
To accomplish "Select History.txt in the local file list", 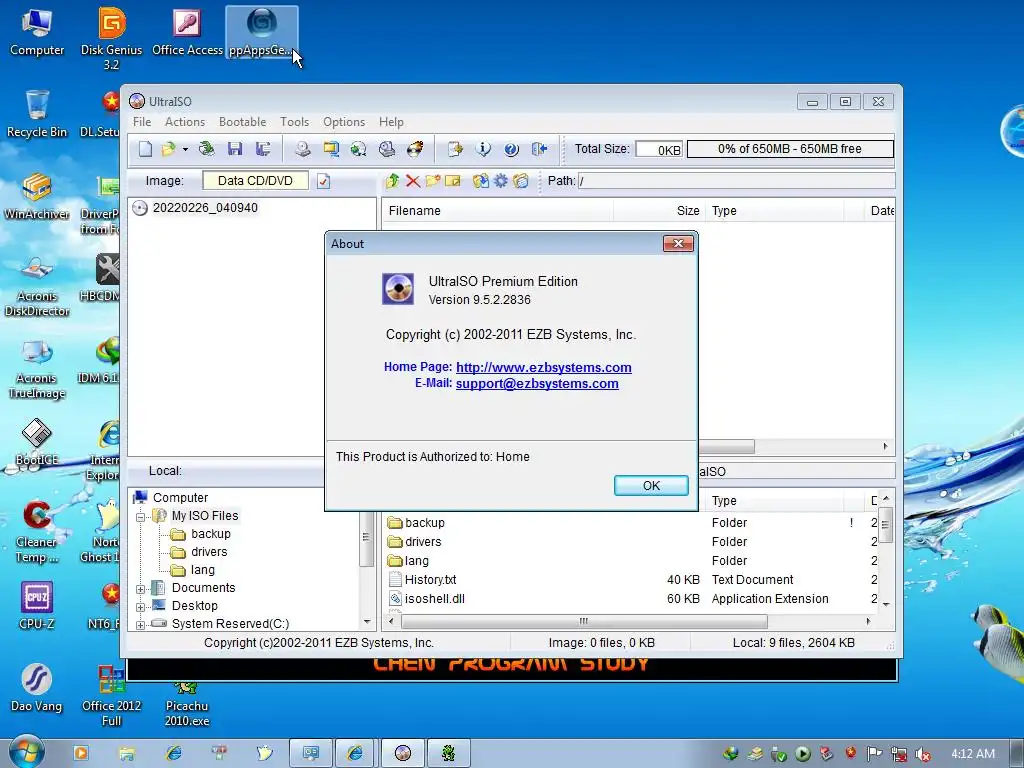I will 430,580.
